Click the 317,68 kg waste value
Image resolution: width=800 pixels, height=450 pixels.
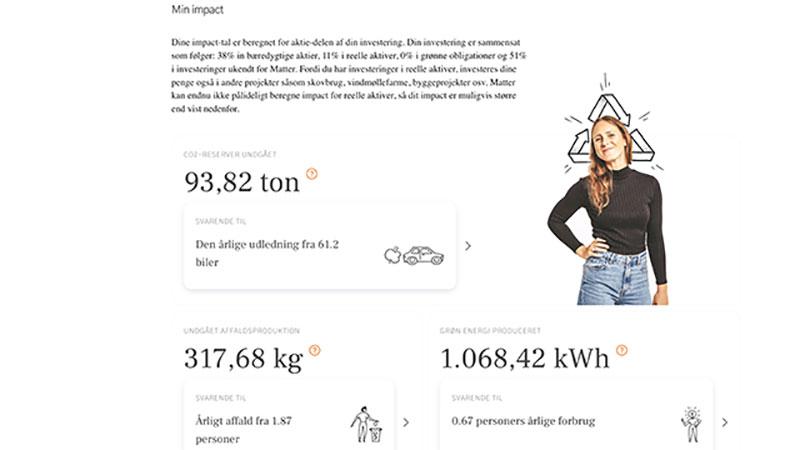coord(243,359)
